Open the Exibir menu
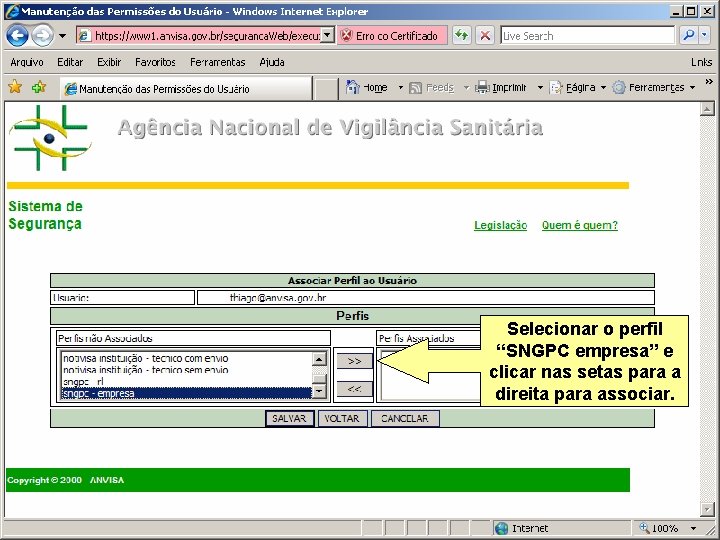Image resolution: width=720 pixels, height=540 pixels. click(x=109, y=62)
